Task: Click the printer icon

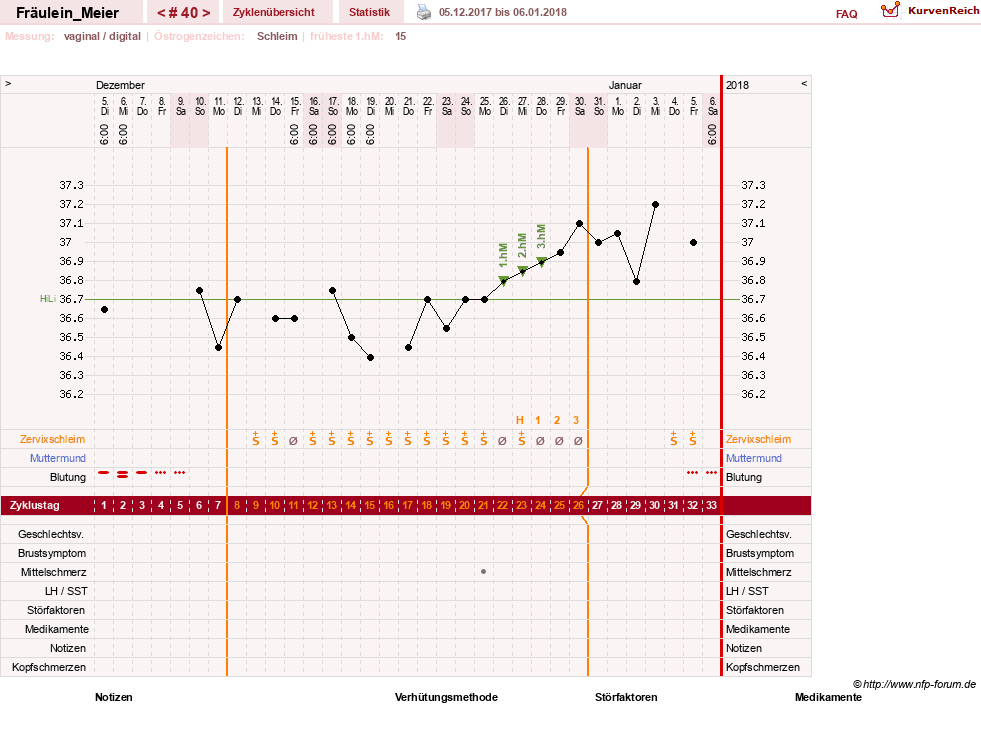Action: [x=424, y=13]
